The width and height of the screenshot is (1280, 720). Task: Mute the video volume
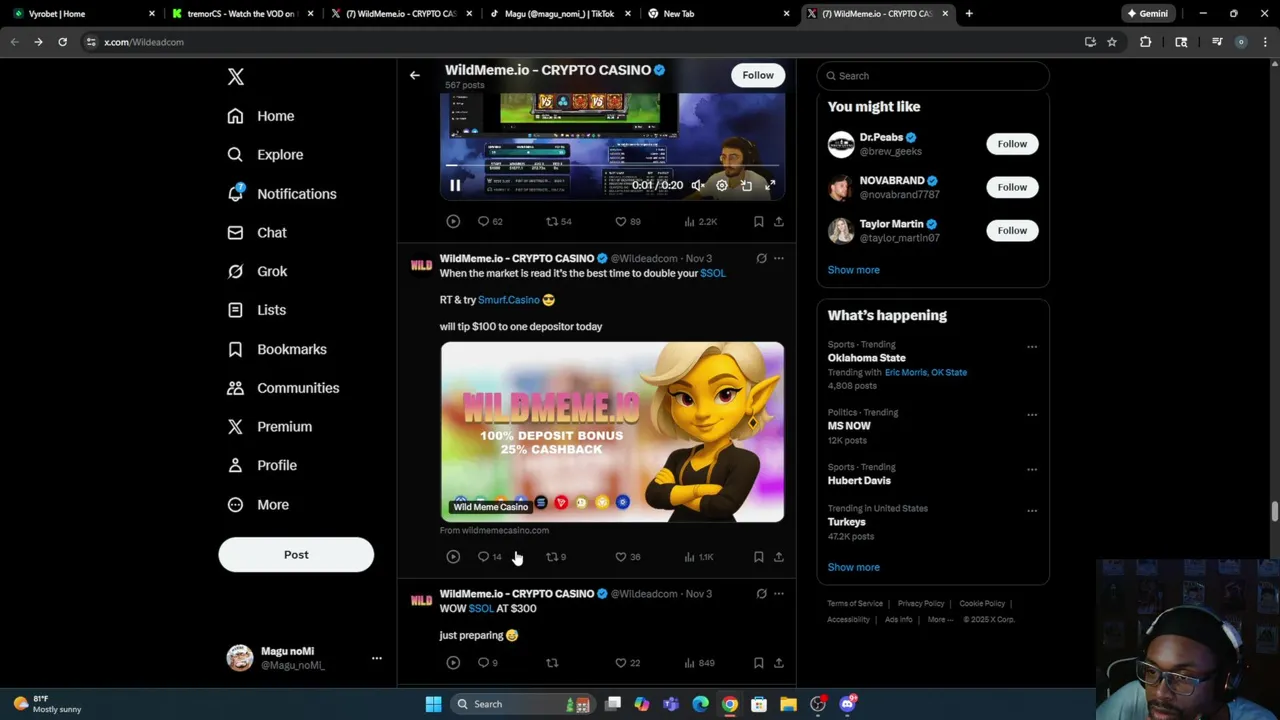(698, 185)
